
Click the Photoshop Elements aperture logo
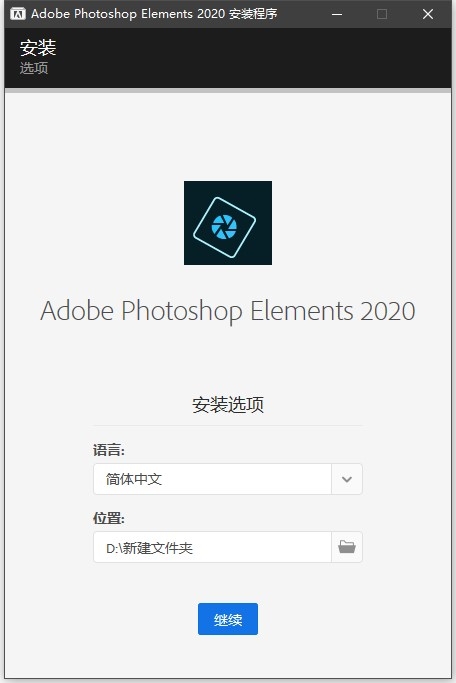click(228, 223)
